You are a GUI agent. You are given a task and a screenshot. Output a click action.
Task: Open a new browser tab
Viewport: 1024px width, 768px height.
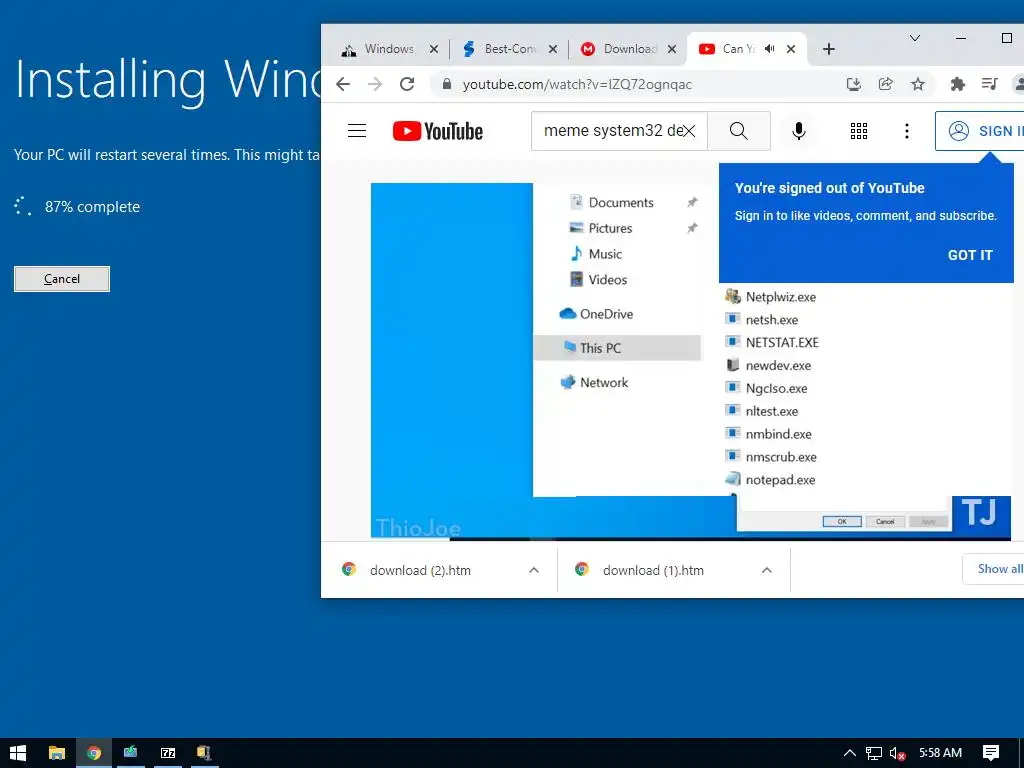click(x=829, y=49)
